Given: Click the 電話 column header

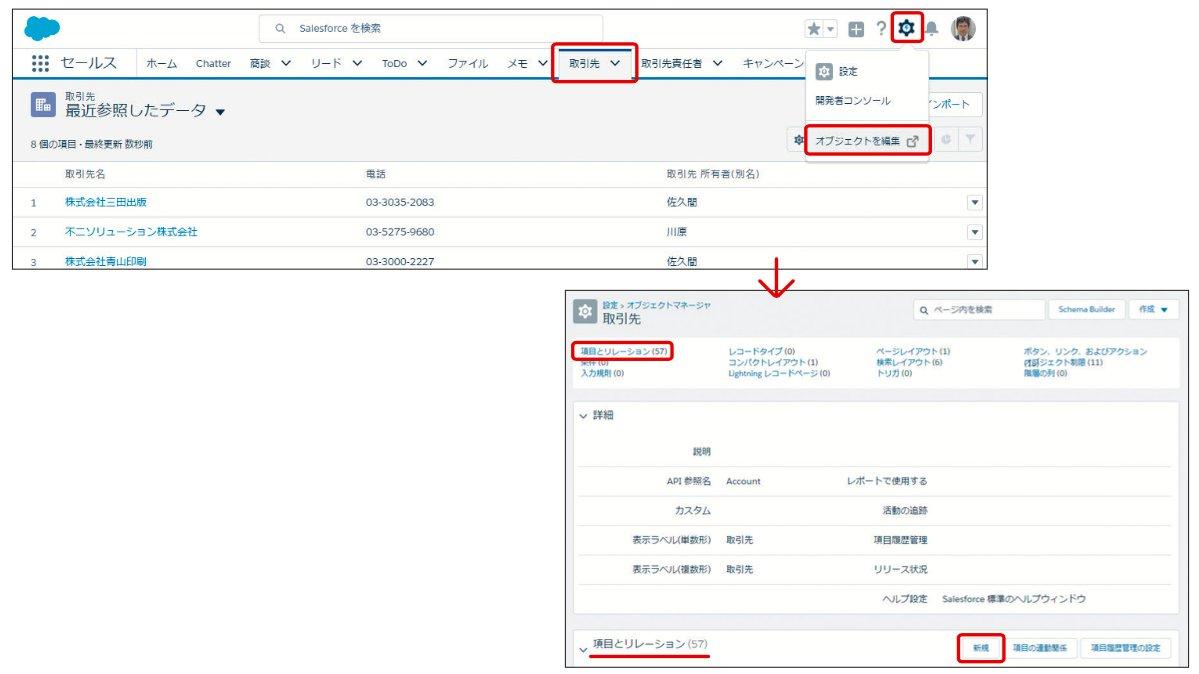Looking at the screenshot, I should click(x=375, y=174).
